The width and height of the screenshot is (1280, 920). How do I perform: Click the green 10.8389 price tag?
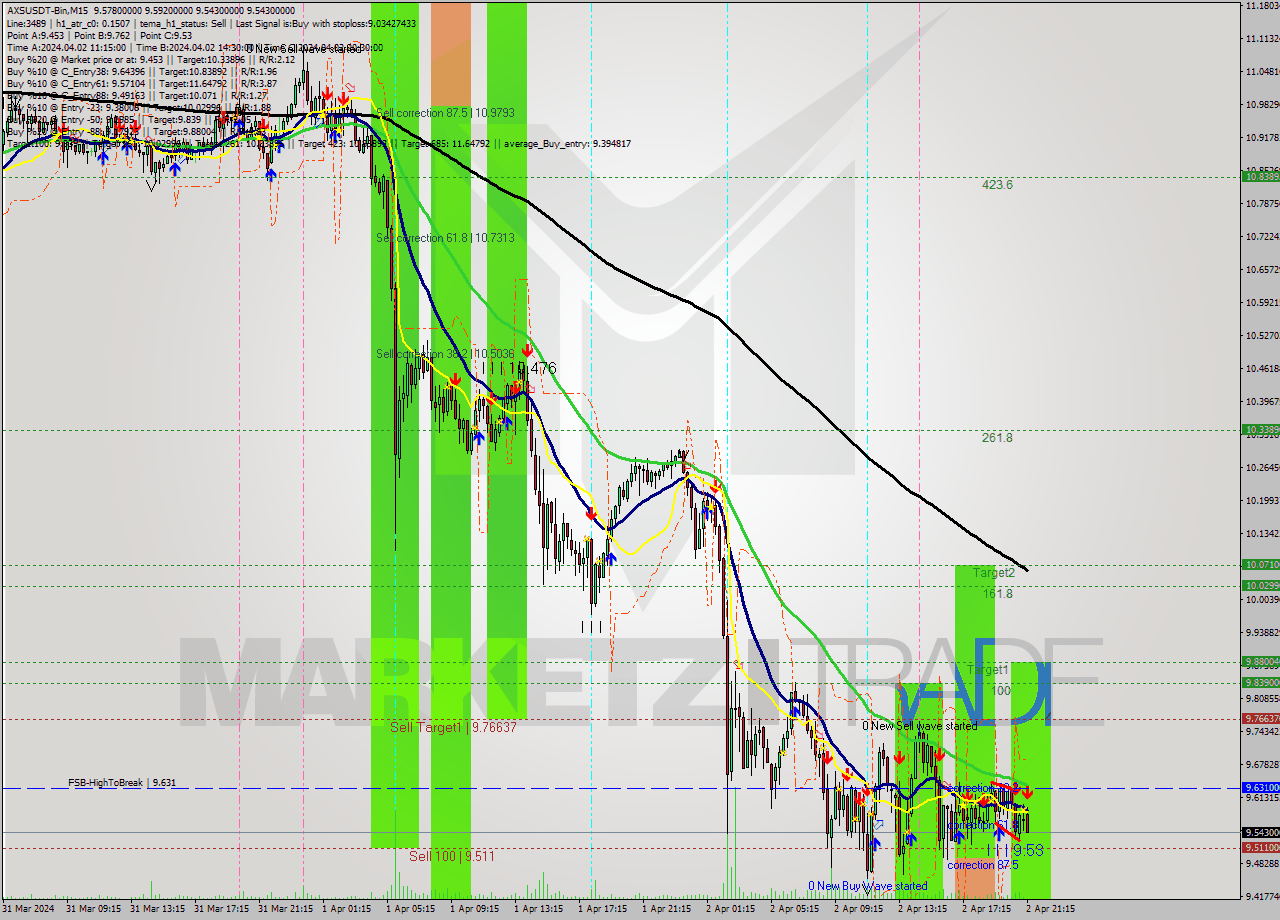point(1260,176)
